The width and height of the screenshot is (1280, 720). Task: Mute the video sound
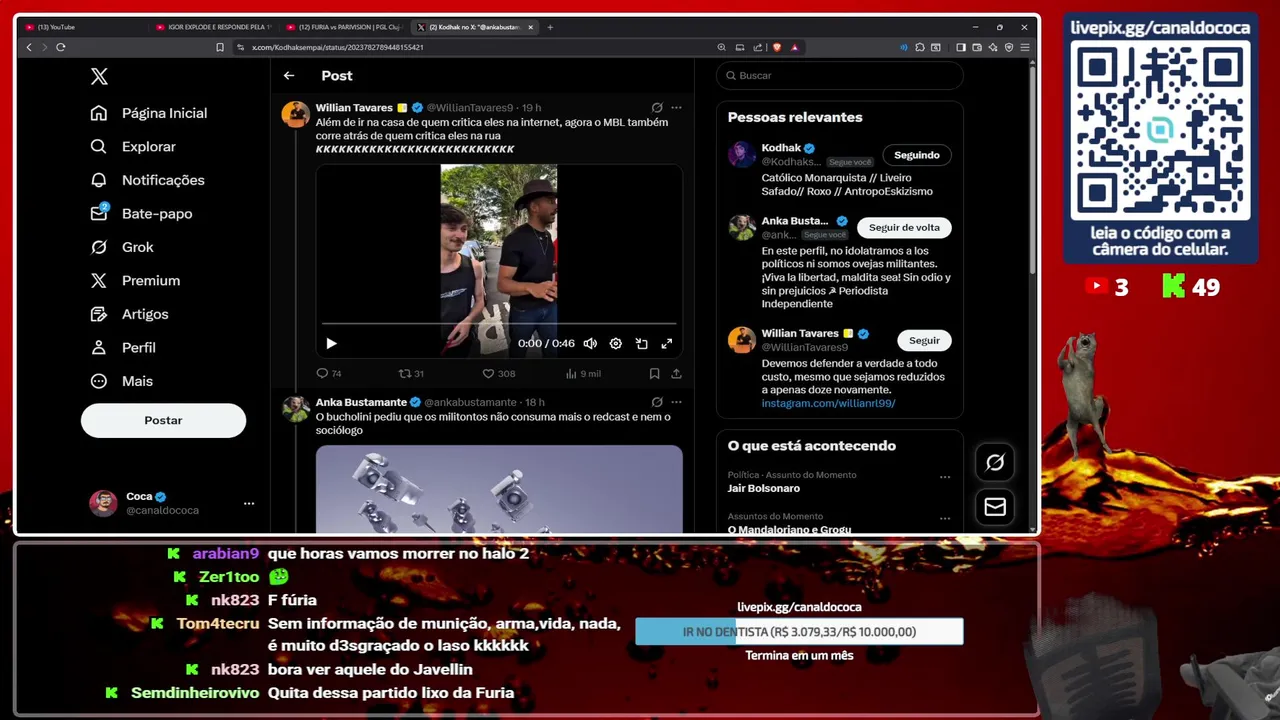point(590,343)
